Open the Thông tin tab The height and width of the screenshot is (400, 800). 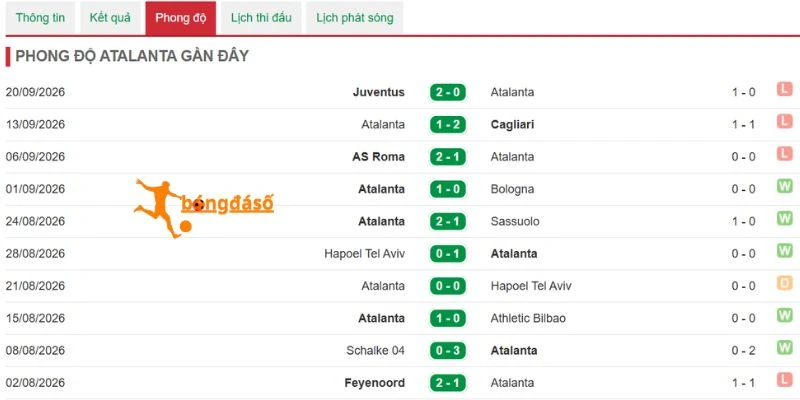coord(40,18)
